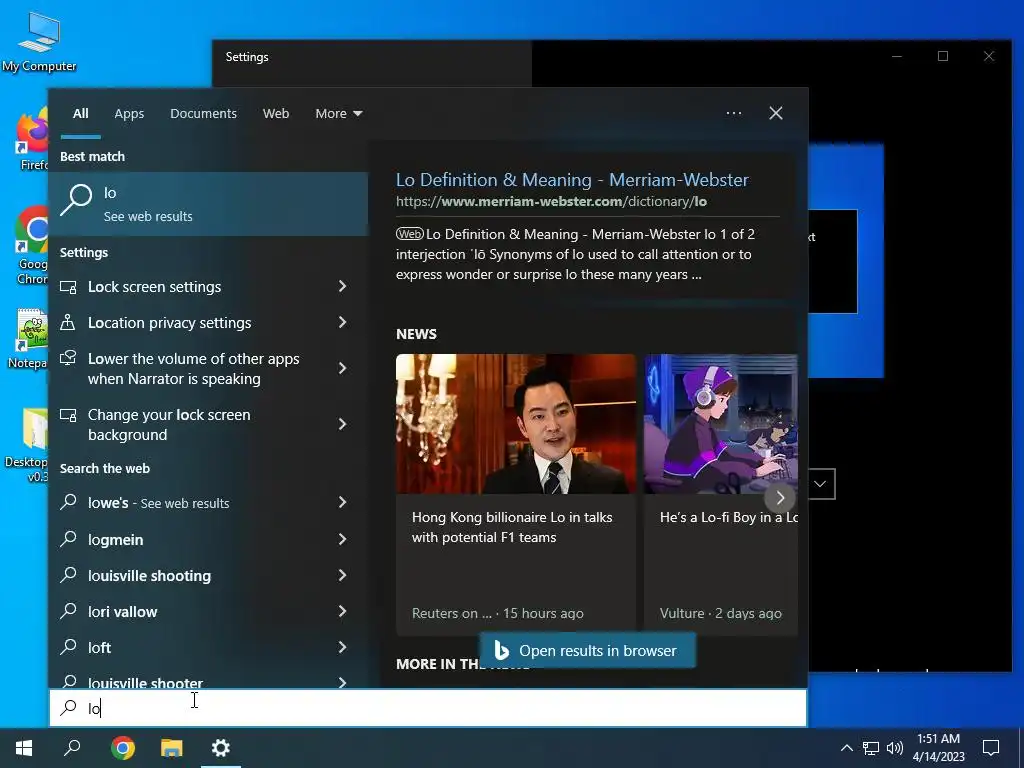Open My Computer desktop icon
Image resolution: width=1024 pixels, height=768 pixels.
39,42
